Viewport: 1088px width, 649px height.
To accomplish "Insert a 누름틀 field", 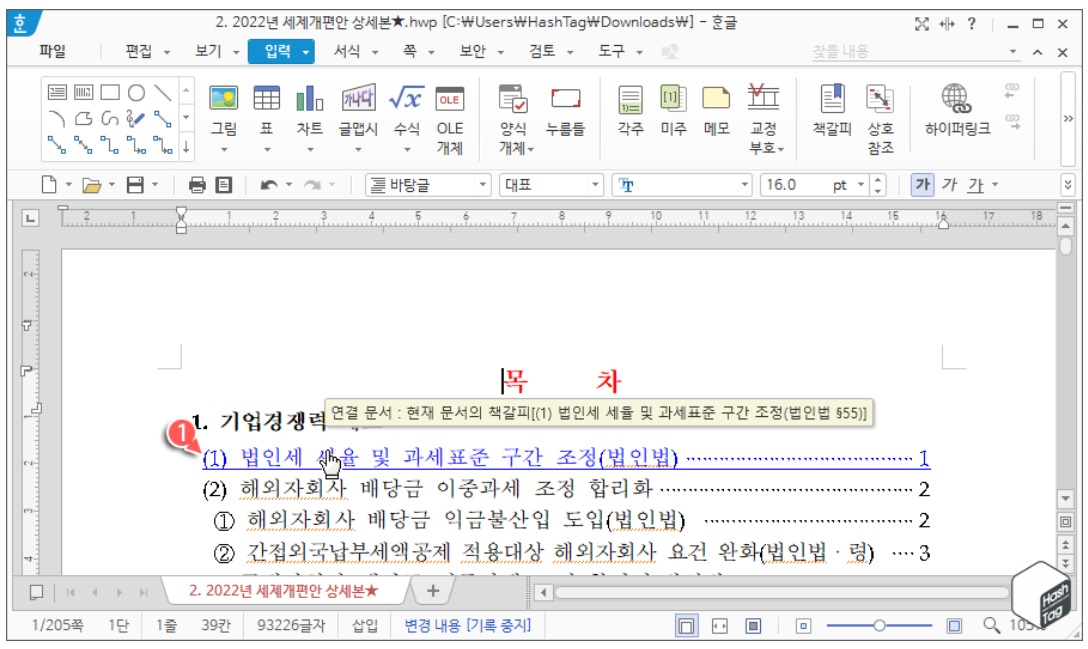I will coord(565,110).
